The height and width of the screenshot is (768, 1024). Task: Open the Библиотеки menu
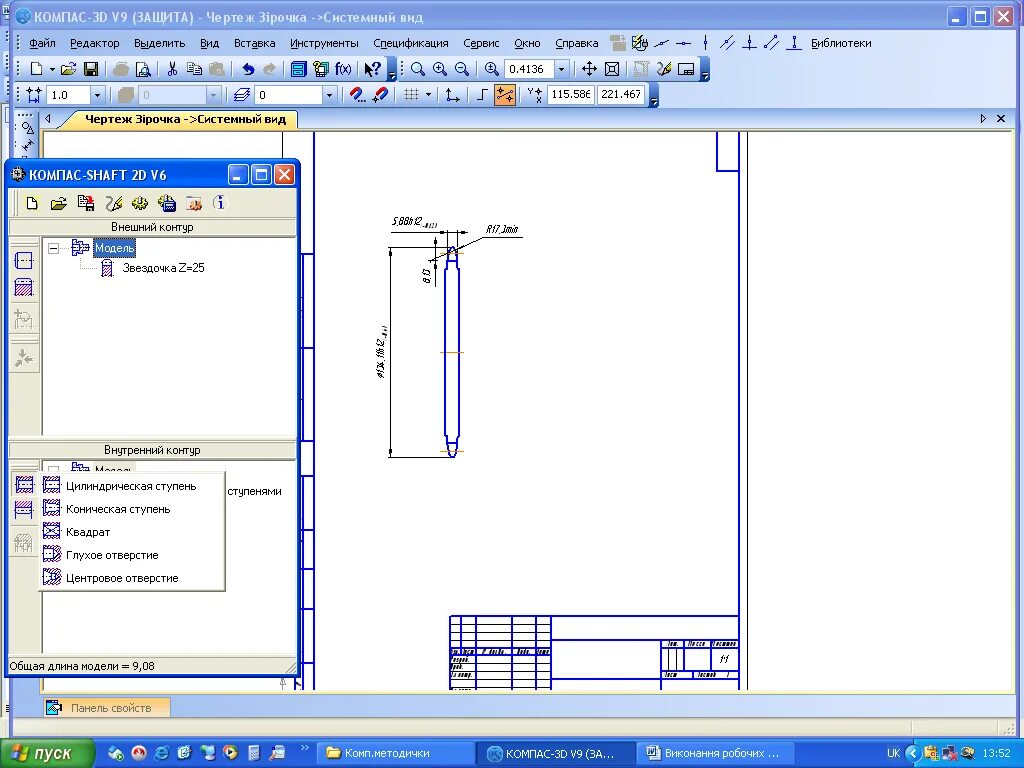[x=841, y=43]
